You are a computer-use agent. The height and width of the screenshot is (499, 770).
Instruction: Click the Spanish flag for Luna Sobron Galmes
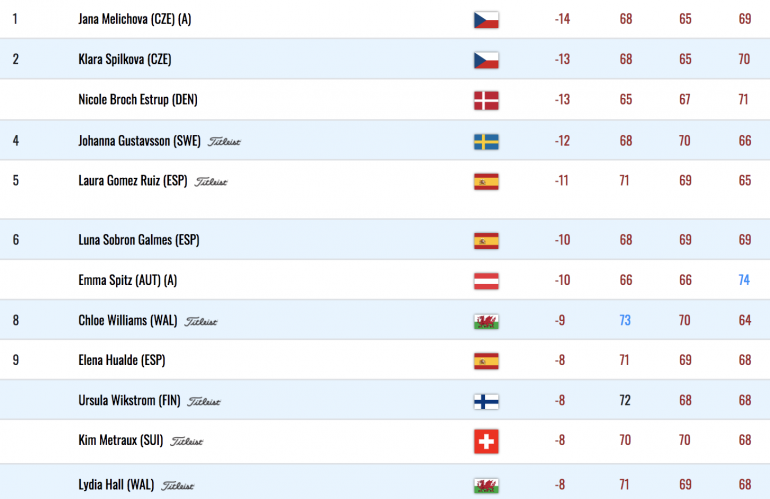pos(486,241)
